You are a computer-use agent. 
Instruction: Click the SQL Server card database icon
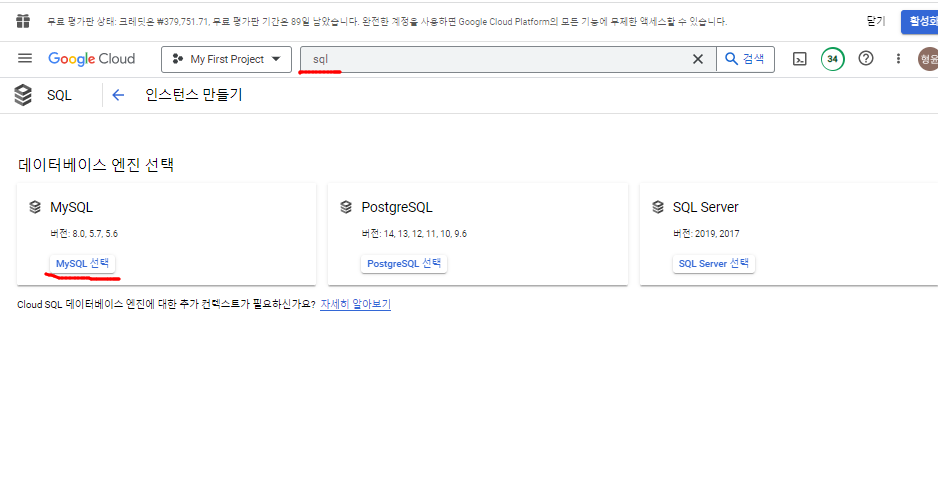click(x=657, y=207)
